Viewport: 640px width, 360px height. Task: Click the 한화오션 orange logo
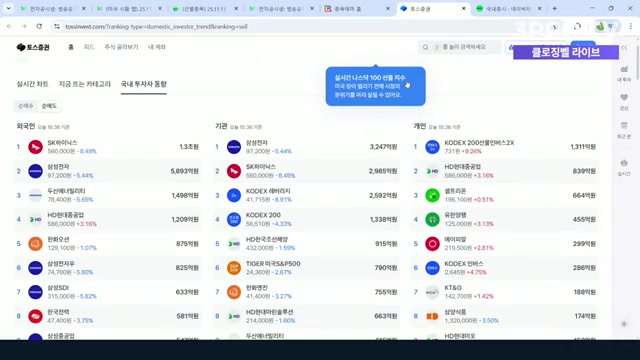tap(36, 244)
